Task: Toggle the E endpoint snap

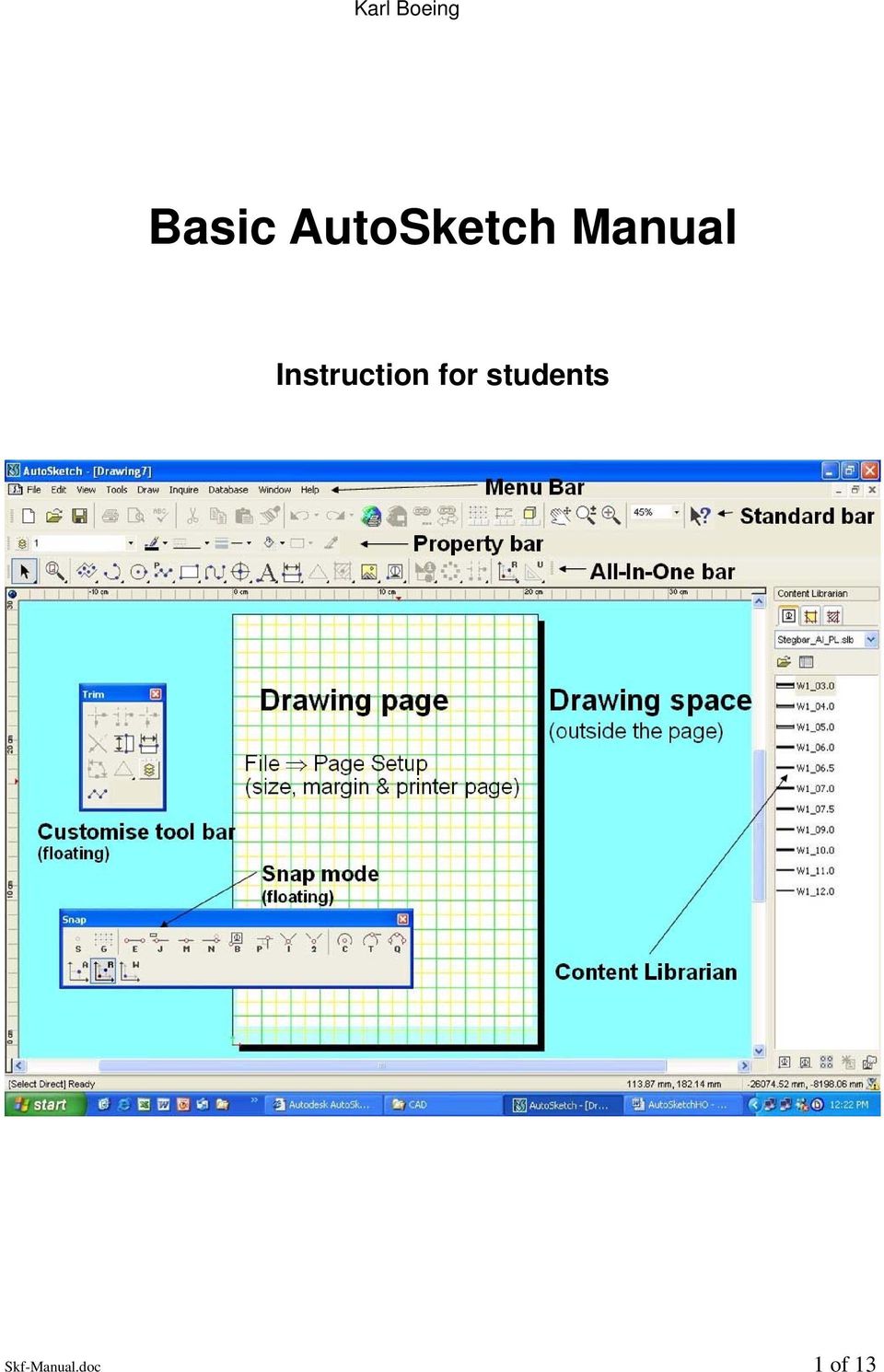Action: tap(134, 942)
